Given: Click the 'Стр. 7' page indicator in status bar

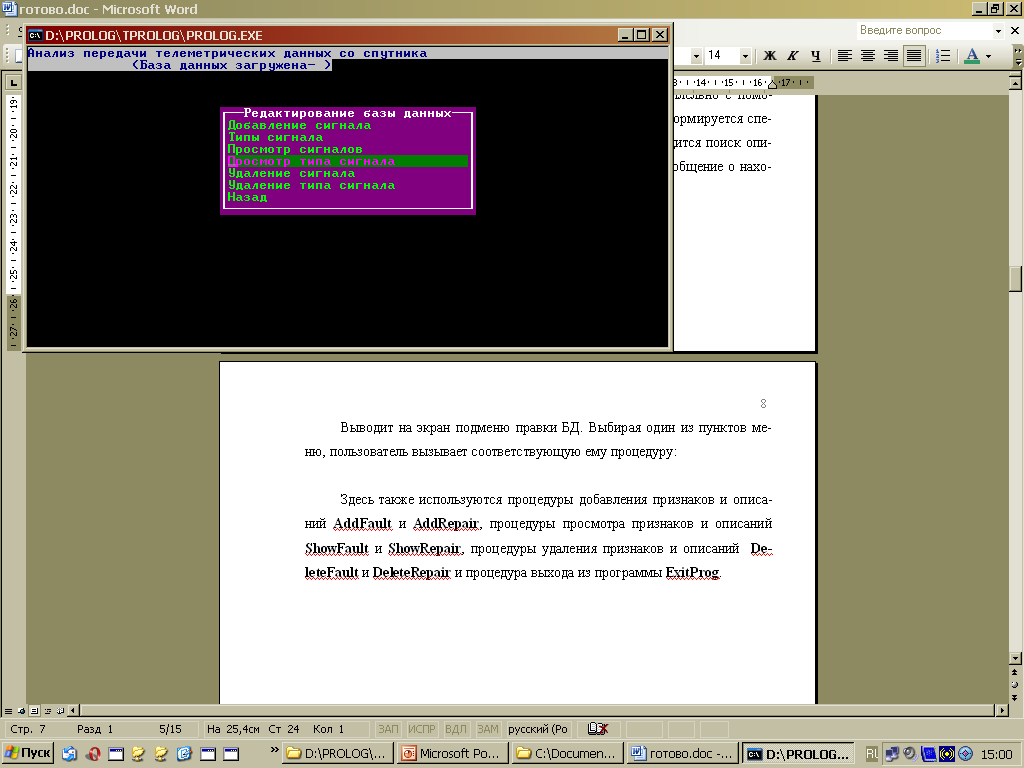Looking at the screenshot, I should pos(28,729).
